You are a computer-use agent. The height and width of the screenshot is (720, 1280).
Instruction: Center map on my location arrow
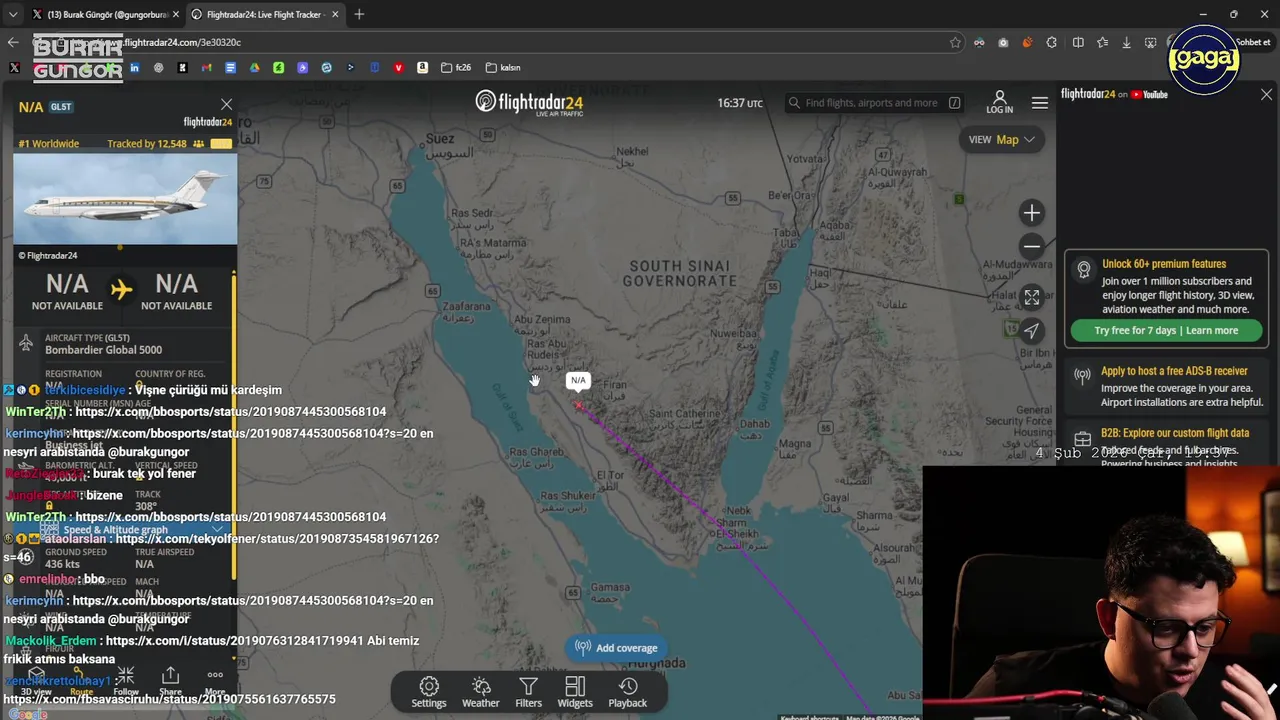(1032, 331)
